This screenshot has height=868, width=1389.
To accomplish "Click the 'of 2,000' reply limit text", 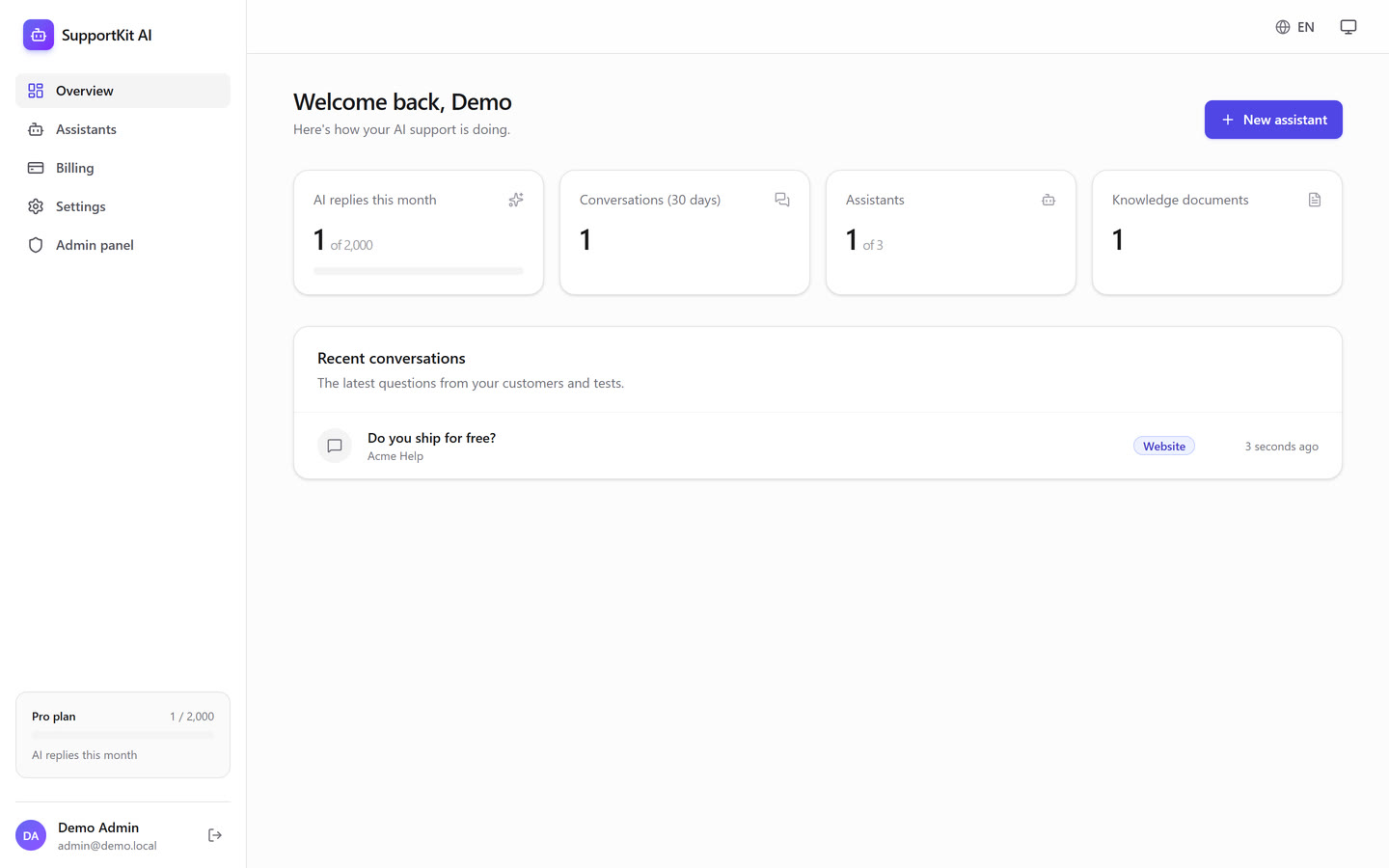I will point(352,245).
